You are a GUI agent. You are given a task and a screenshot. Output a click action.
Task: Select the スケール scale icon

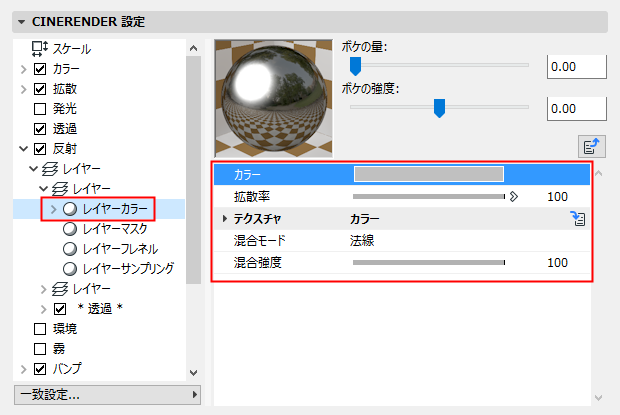(x=40, y=49)
